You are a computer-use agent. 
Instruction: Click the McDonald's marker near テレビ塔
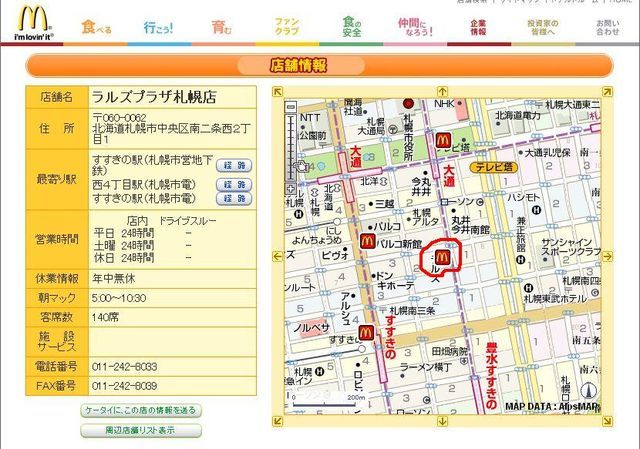pyautogui.click(x=456, y=141)
